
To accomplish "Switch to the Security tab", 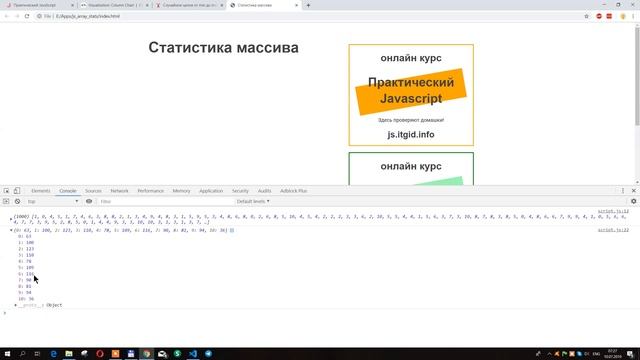I will coord(240,191).
